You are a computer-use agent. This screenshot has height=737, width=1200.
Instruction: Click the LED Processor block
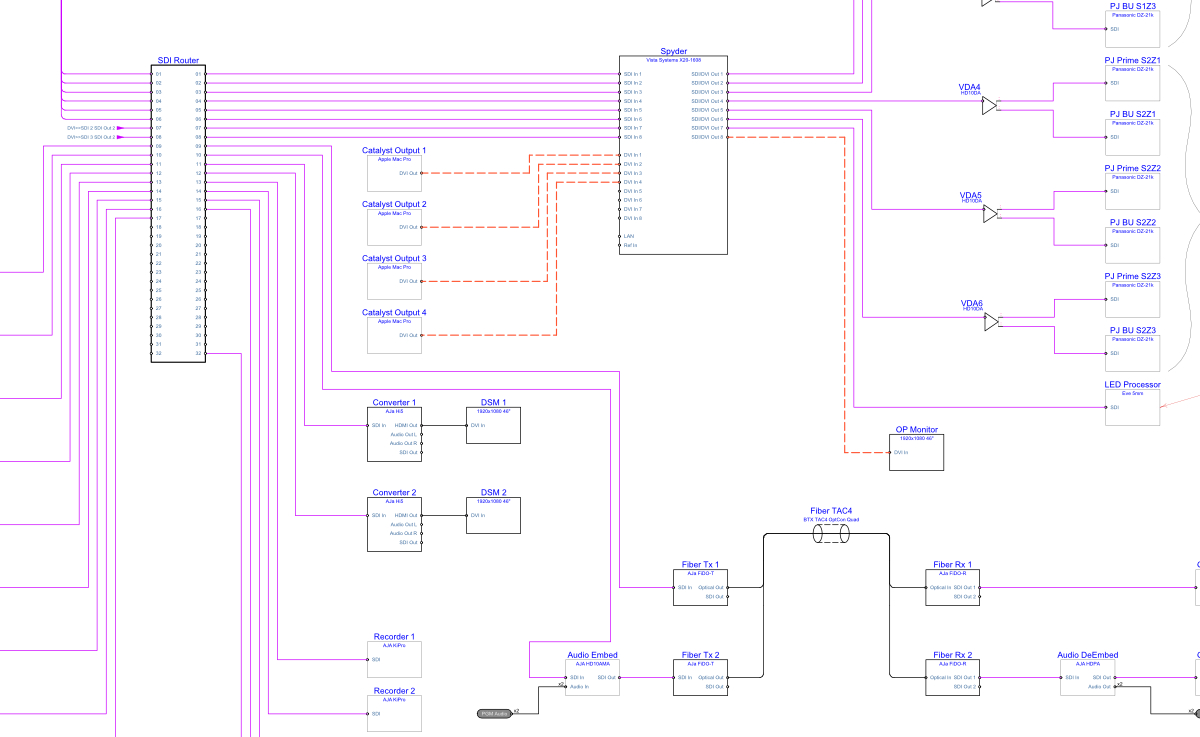tap(1132, 407)
